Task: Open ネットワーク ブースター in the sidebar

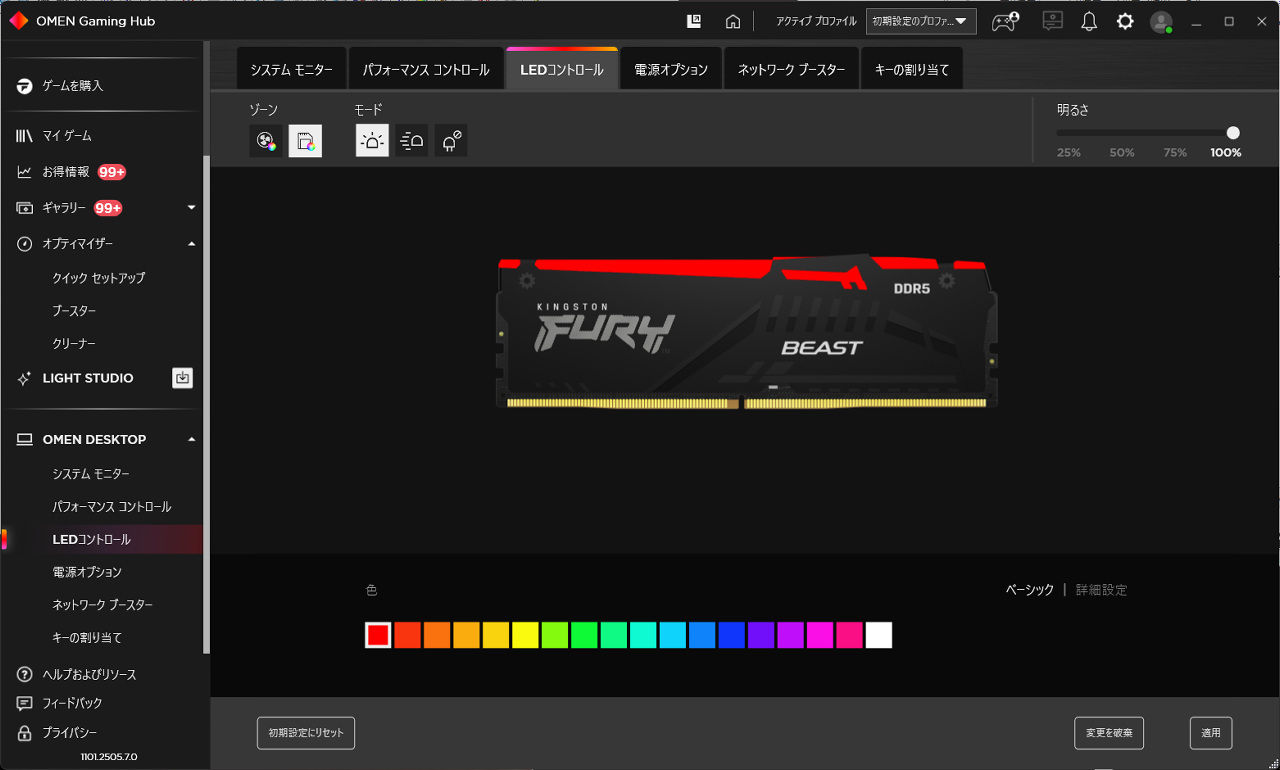Action: pyautogui.click(x=102, y=605)
